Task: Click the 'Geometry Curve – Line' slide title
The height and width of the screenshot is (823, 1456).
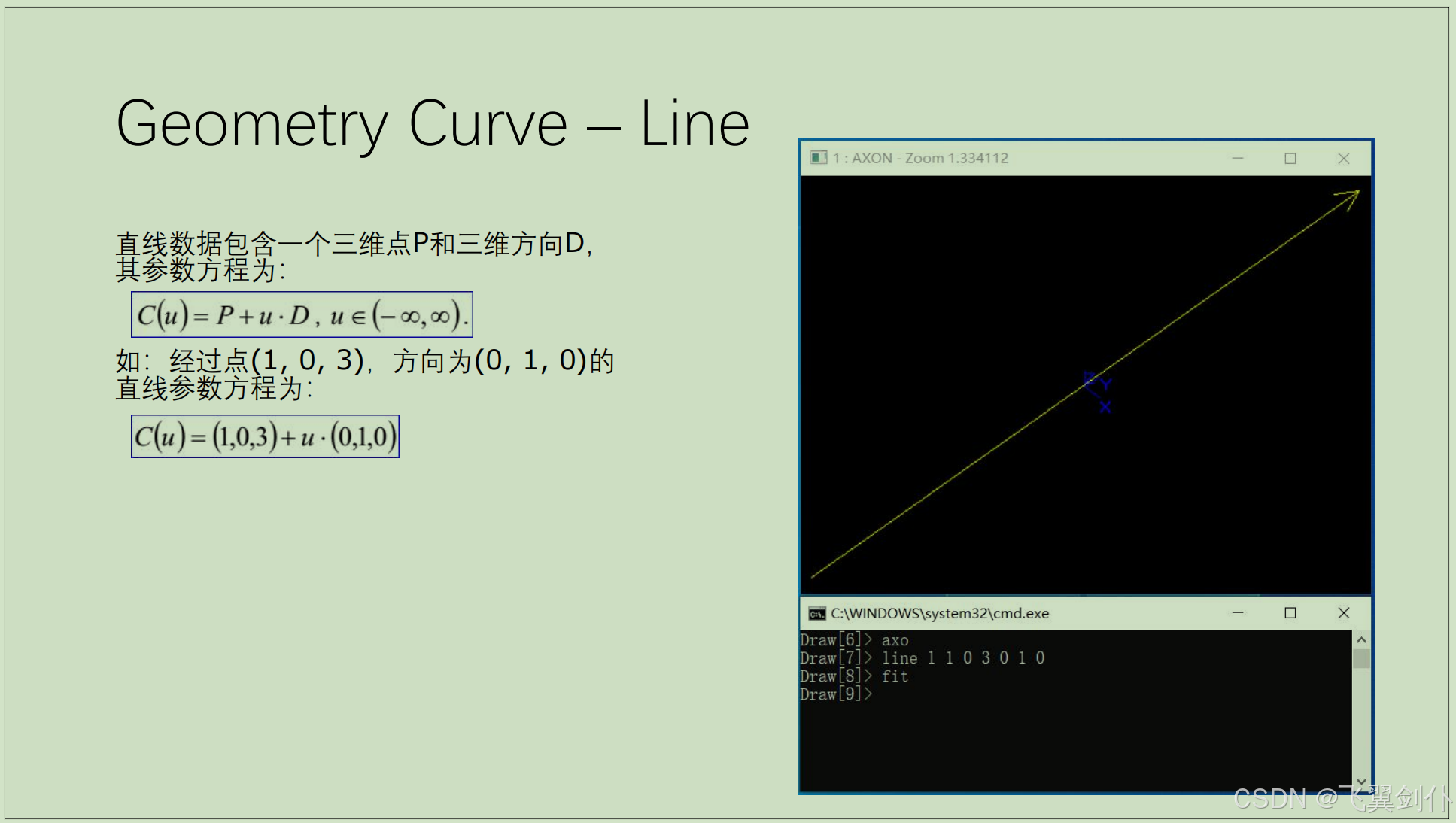Action: [x=433, y=124]
